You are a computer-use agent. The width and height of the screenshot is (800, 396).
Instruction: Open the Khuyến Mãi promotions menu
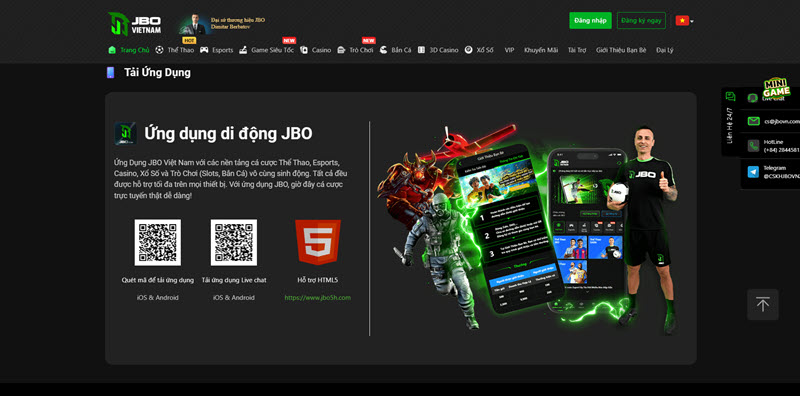click(x=541, y=50)
